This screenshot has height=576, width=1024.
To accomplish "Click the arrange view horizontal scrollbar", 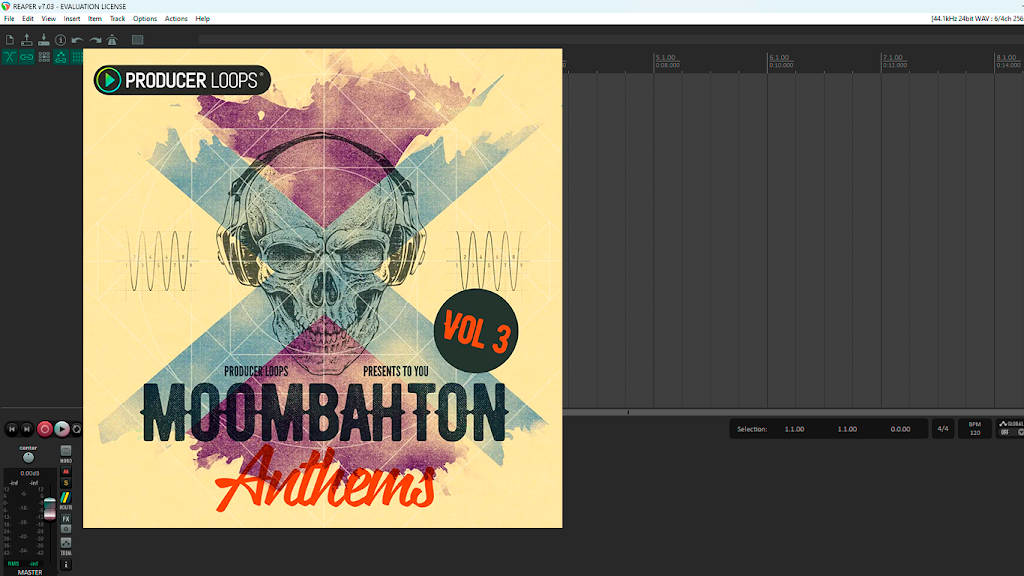I will 793,413.
